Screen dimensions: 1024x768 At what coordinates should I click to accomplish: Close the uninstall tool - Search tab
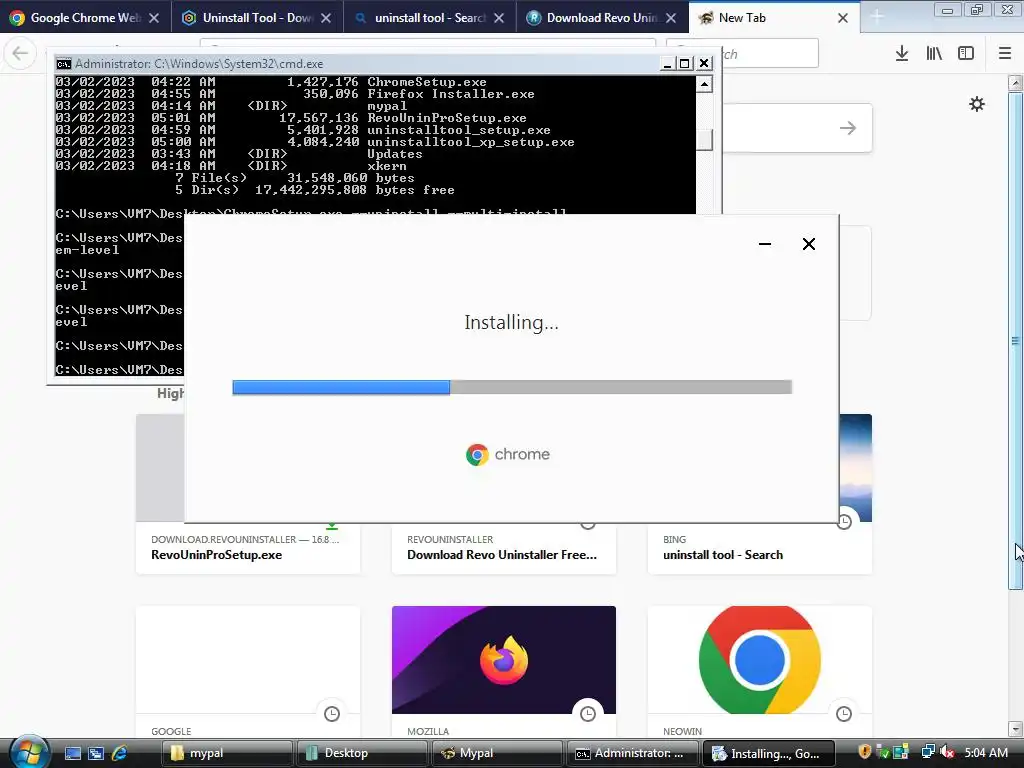pos(499,18)
